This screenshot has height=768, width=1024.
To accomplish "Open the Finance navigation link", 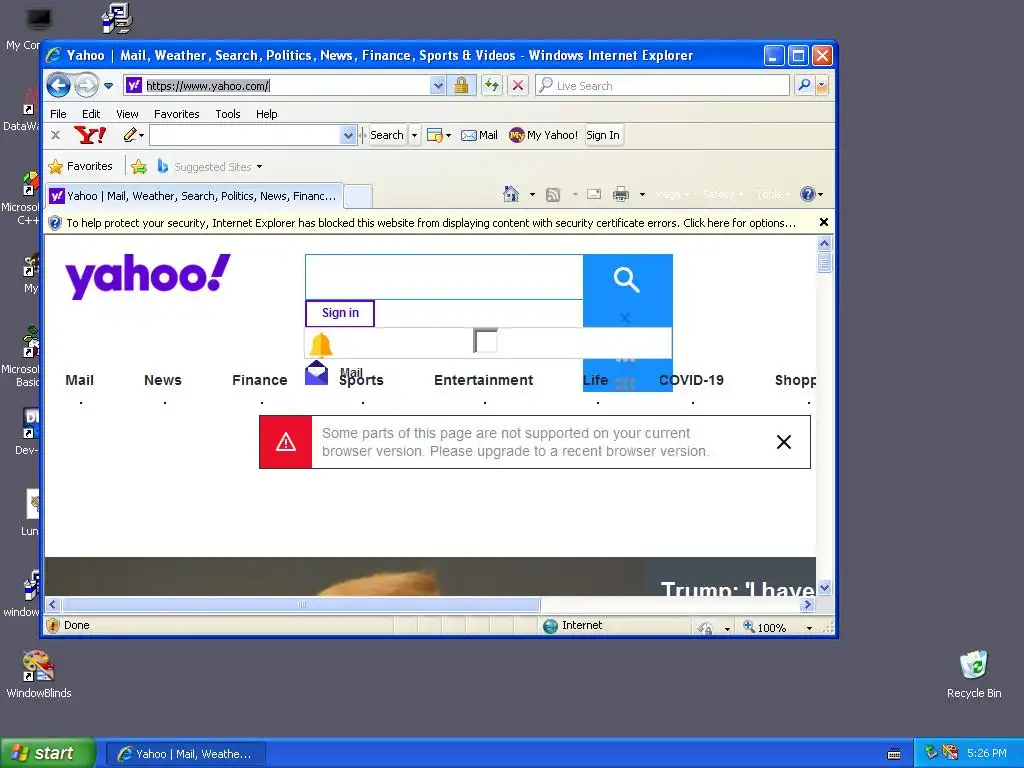I will point(260,380).
